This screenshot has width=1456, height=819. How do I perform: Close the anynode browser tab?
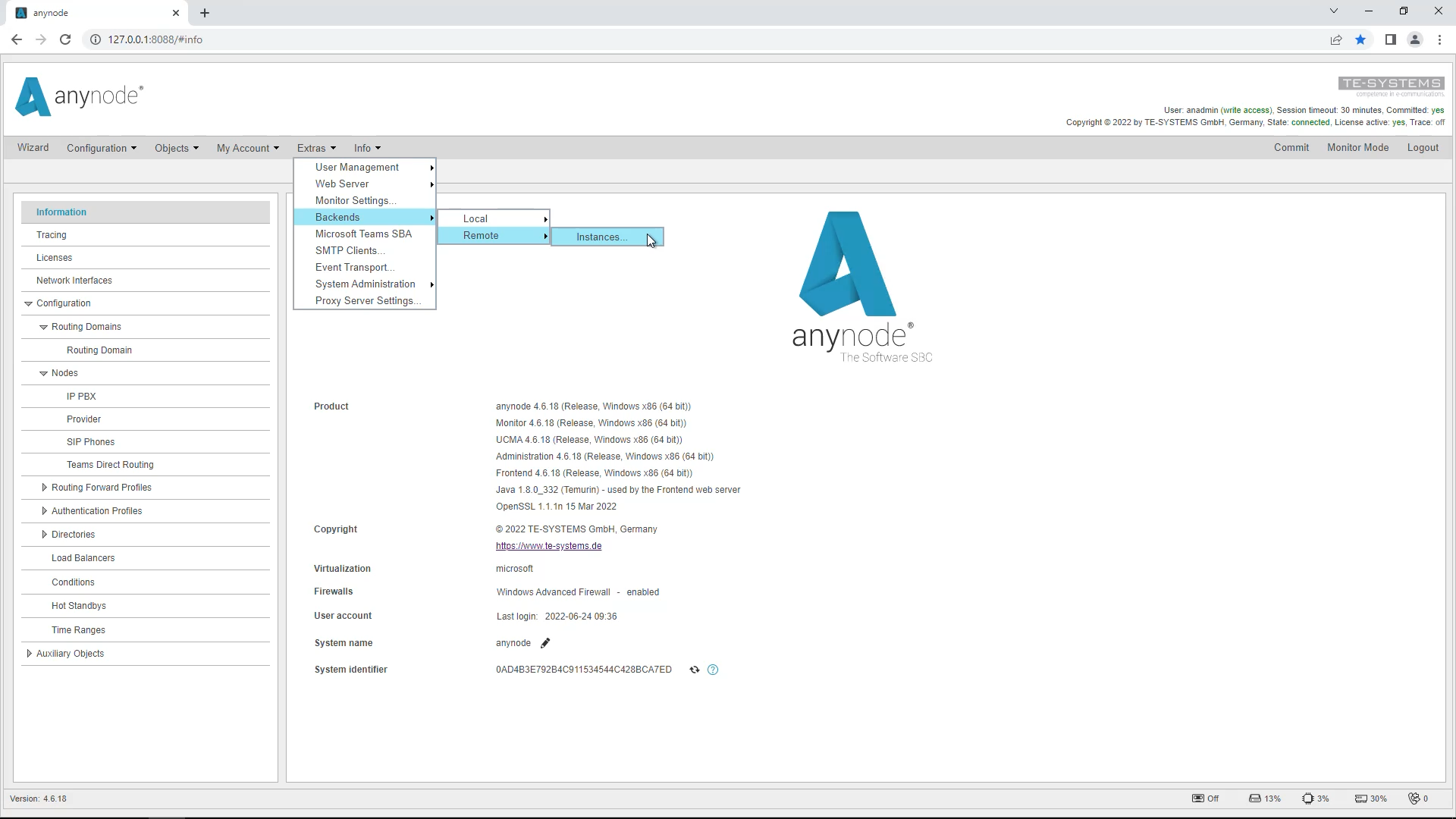pos(175,13)
